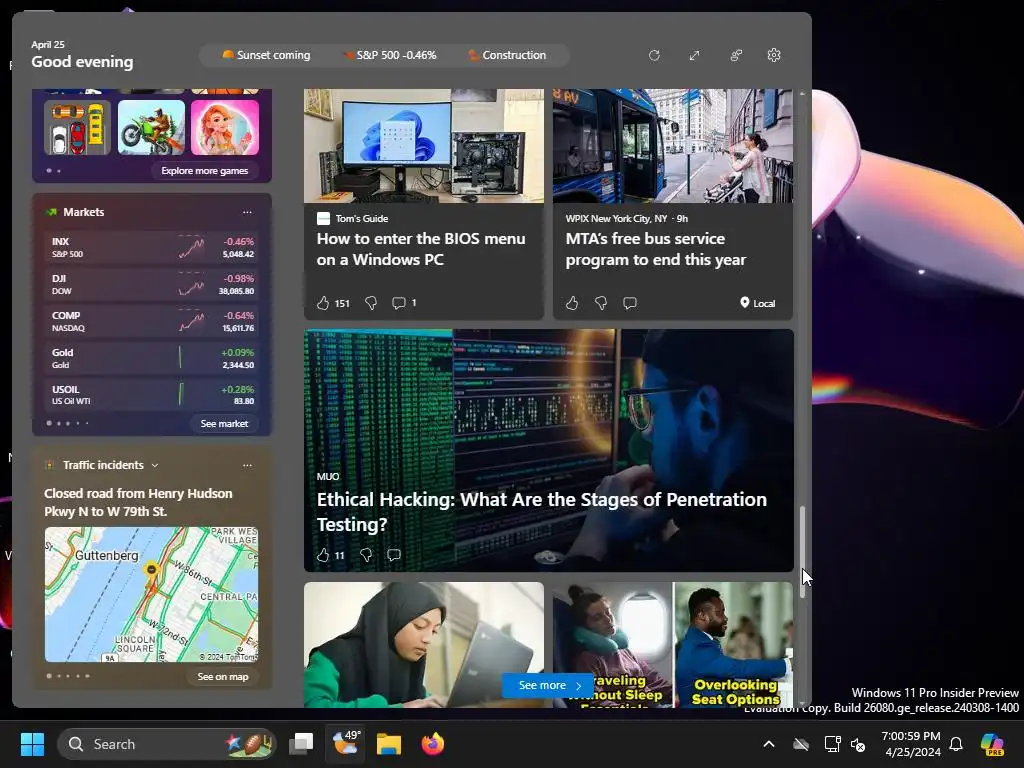This screenshot has height=768, width=1024.
Task: Select USOIL US Oil WTI row
Action: (x=152, y=395)
